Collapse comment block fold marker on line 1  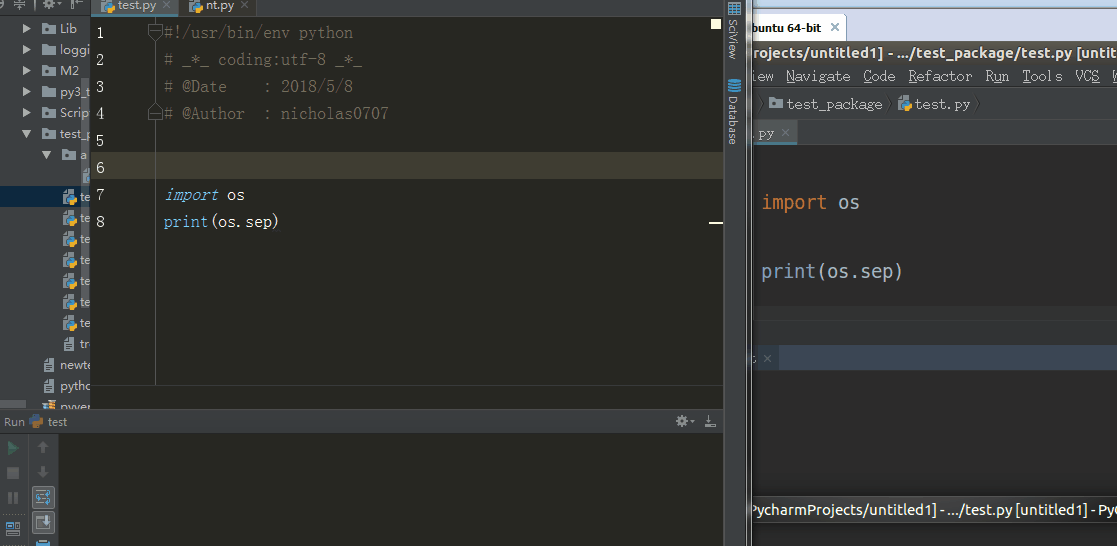pos(155,31)
